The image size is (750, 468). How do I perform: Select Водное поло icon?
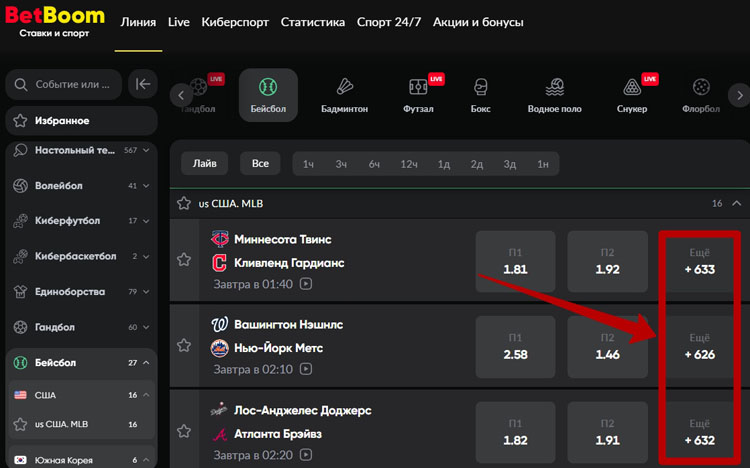[x=555, y=87]
